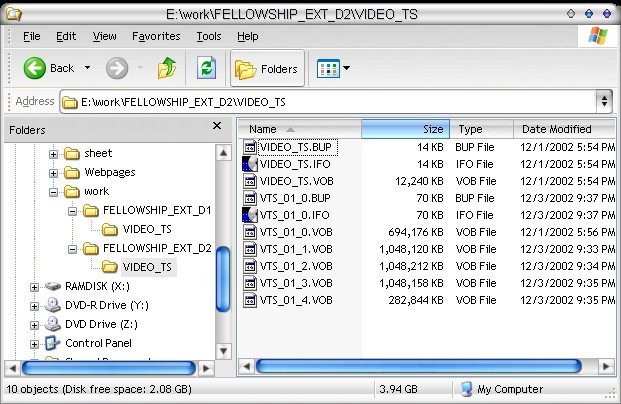The height and width of the screenshot is (404, 621).
Task: Select VTS_01_4.VOB file icon
Action: coord(250,300)
